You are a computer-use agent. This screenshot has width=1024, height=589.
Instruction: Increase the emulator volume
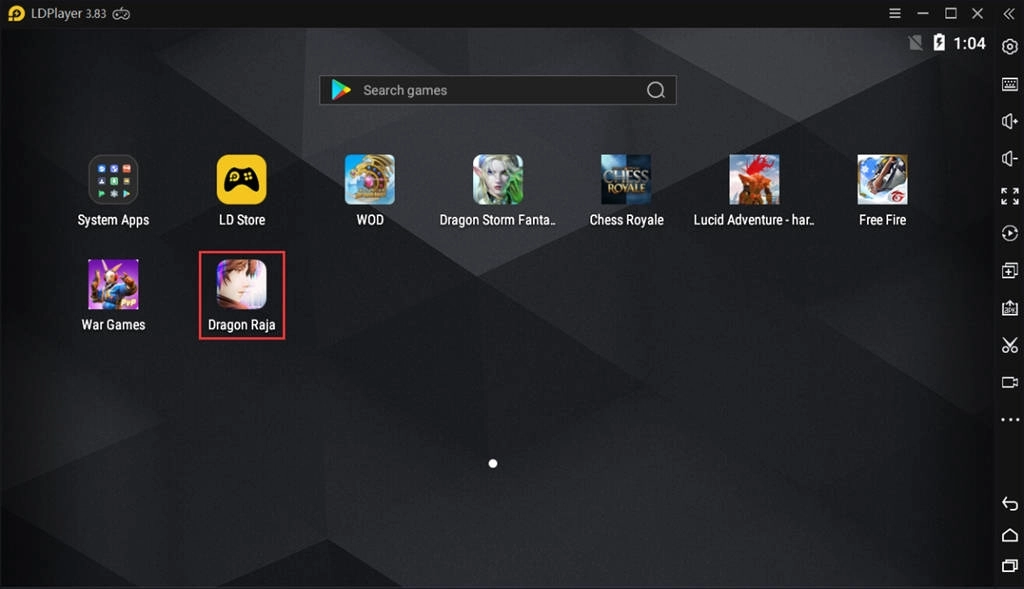1010,121
